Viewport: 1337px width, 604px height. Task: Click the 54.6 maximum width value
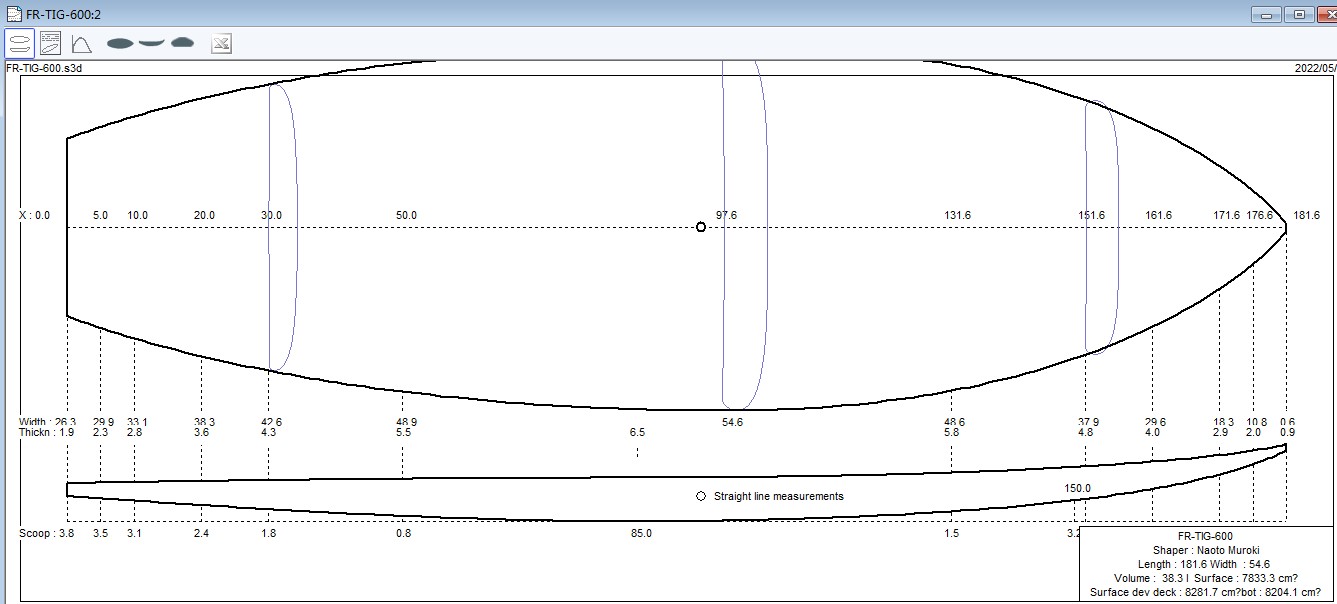tap(732, 423)
